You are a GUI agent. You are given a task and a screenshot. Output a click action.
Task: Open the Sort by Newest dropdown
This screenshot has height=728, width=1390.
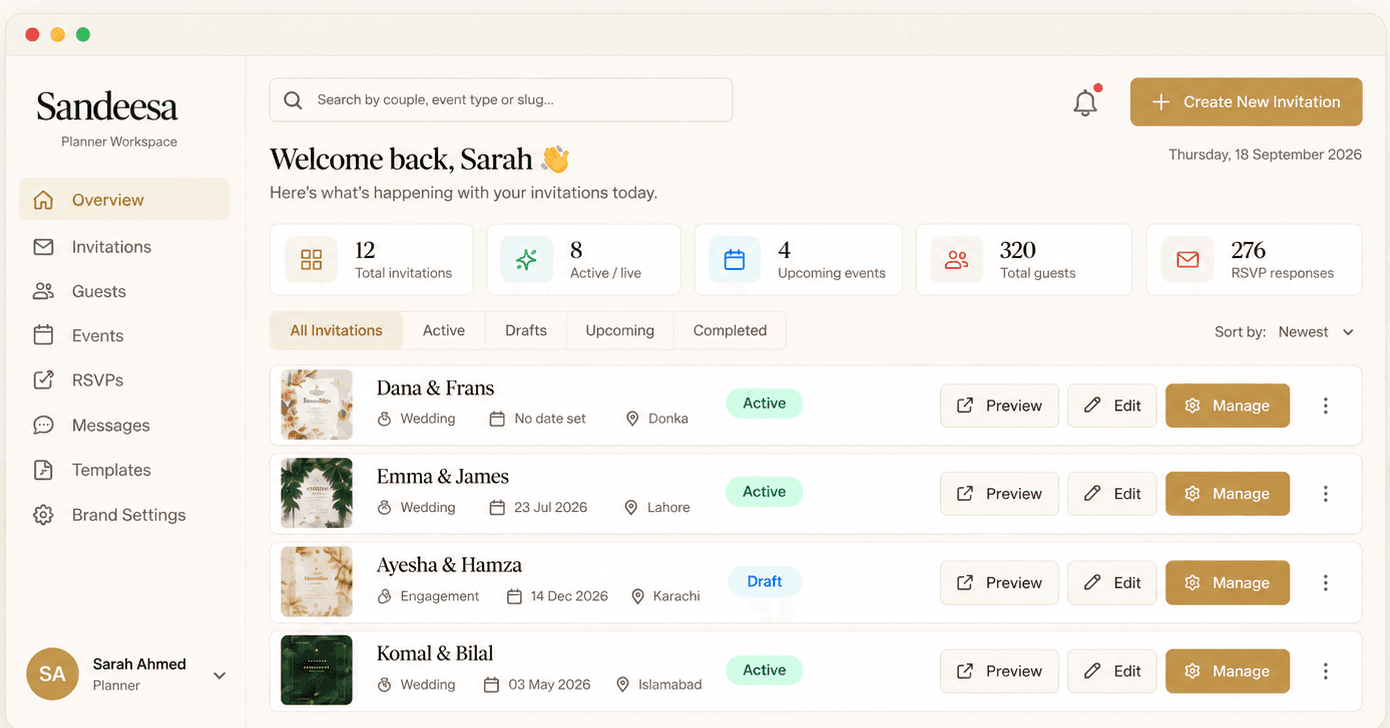(1285, 332)
